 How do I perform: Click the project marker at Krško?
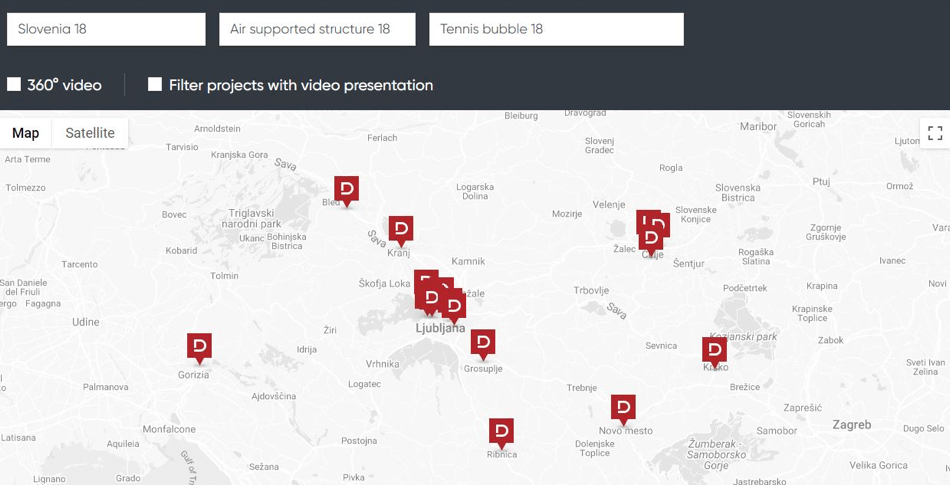tap(714, 352)
